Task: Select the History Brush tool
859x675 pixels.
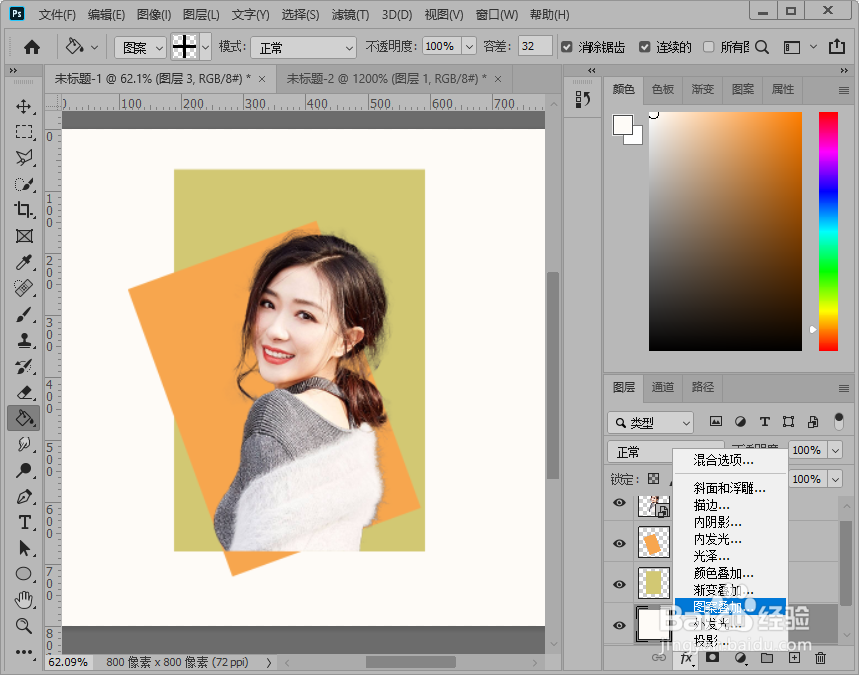Action: [24, 367]
